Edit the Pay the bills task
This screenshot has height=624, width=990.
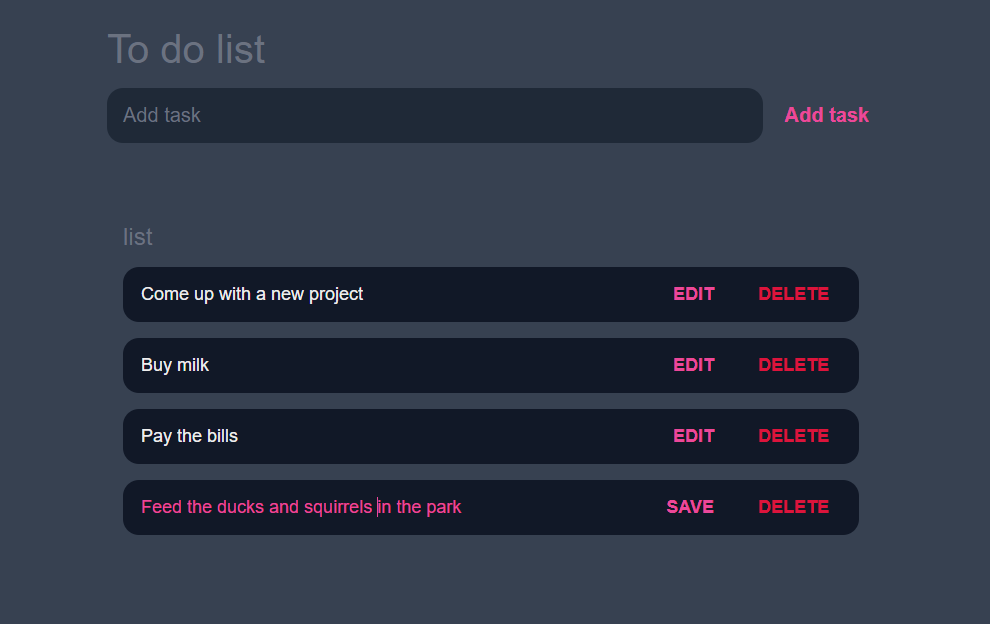pyautogui.click(x=694, y=436)
